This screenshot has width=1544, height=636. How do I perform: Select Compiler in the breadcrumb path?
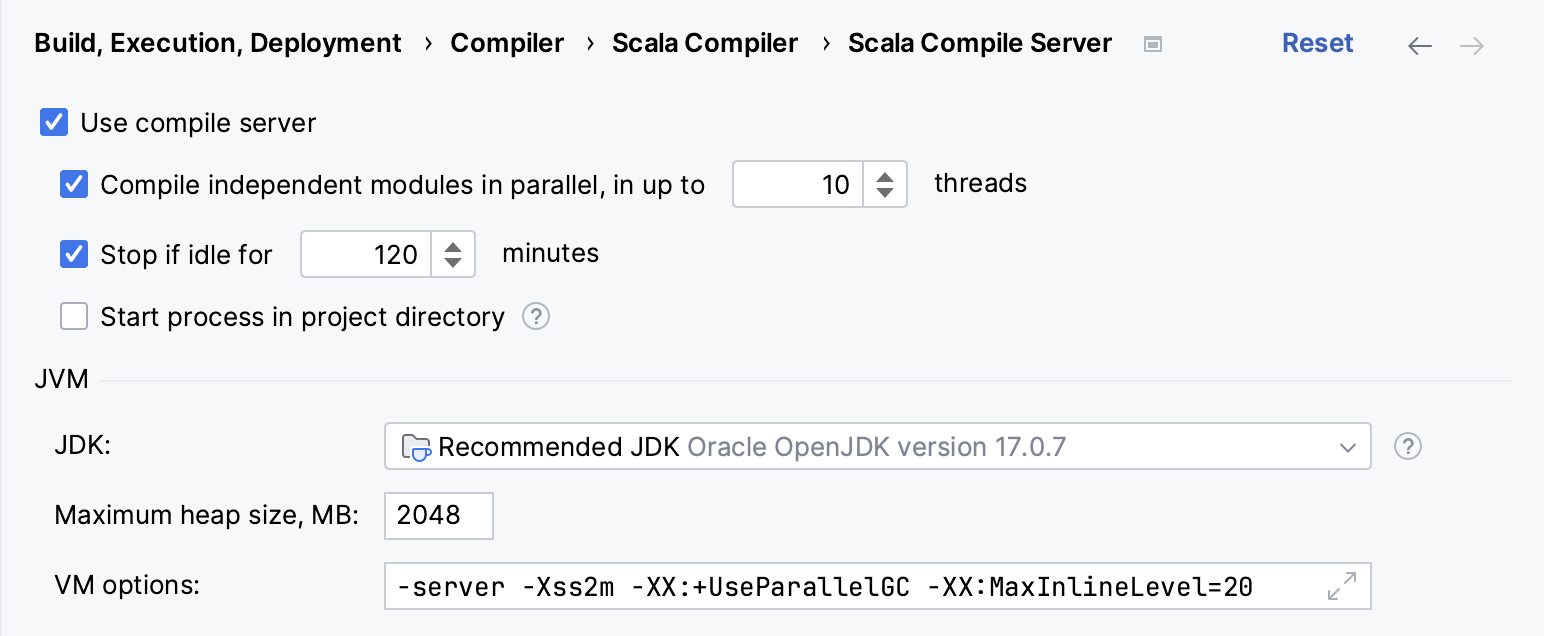tap(507, 43)
